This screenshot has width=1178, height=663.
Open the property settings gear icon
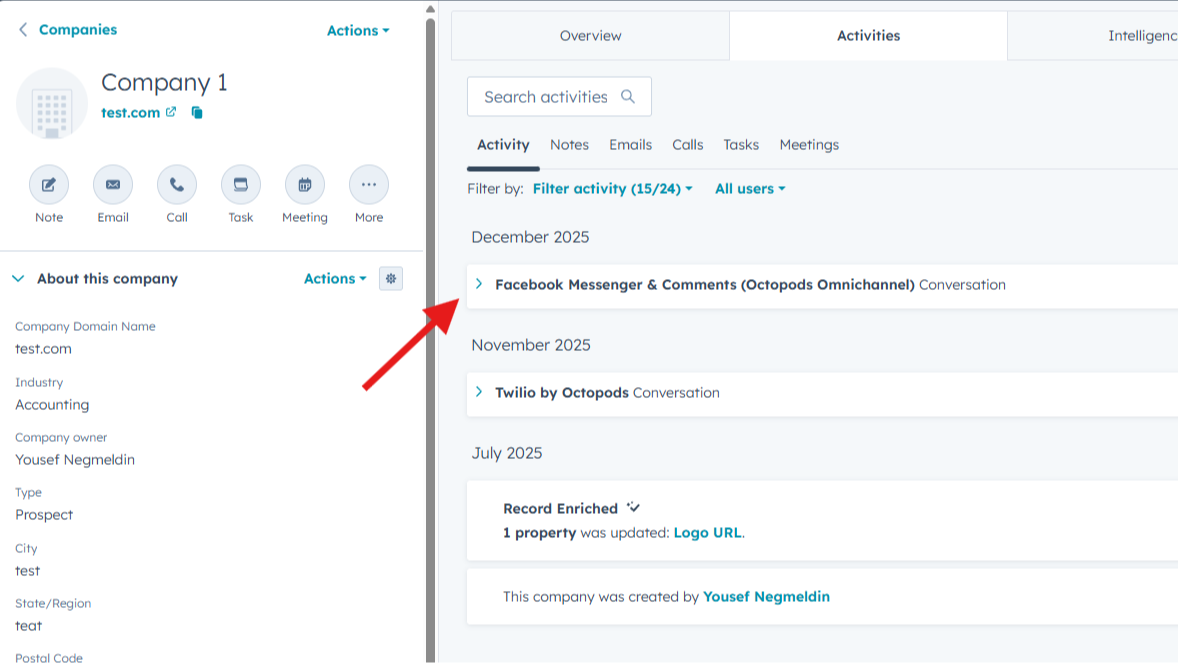point(390,278)
